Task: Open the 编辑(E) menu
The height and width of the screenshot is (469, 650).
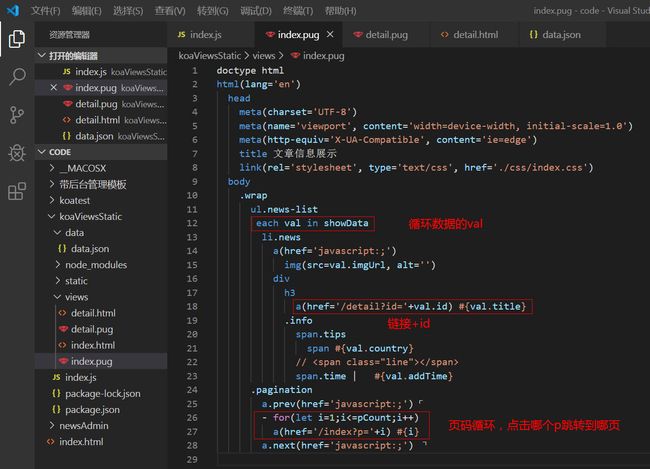Action: pos(87,11)
